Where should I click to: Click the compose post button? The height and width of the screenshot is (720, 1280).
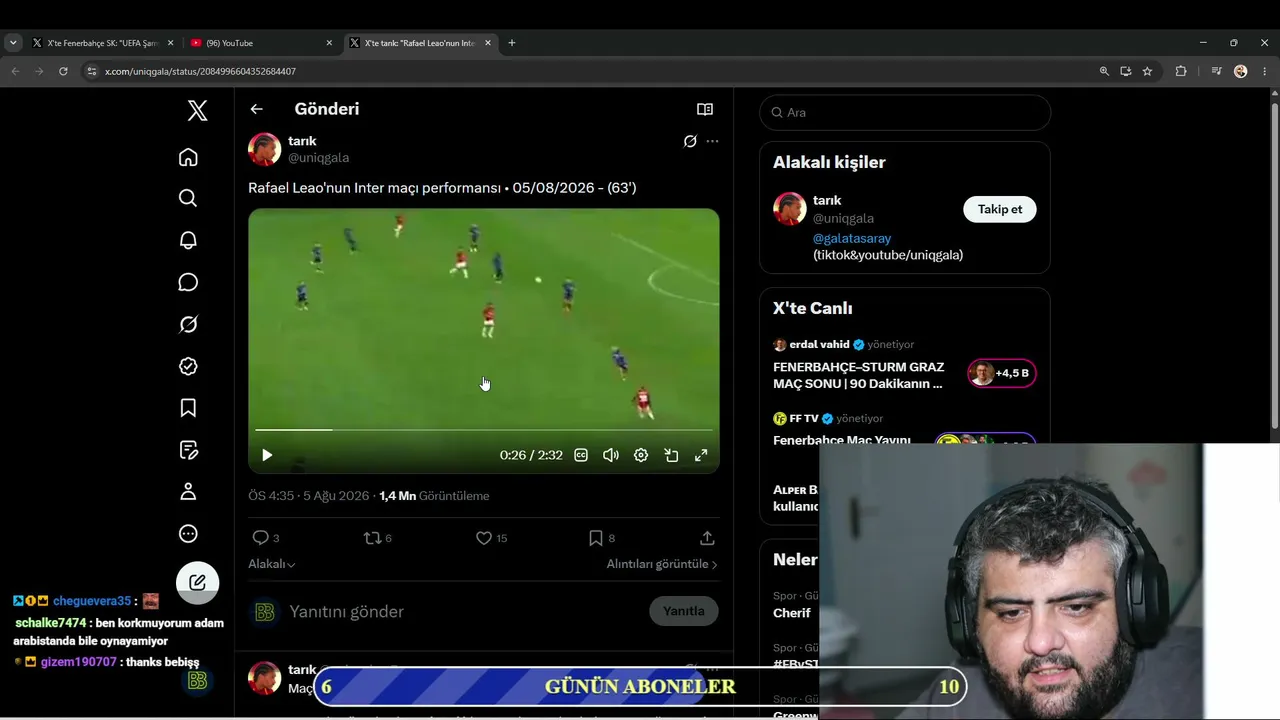(197, 582)
